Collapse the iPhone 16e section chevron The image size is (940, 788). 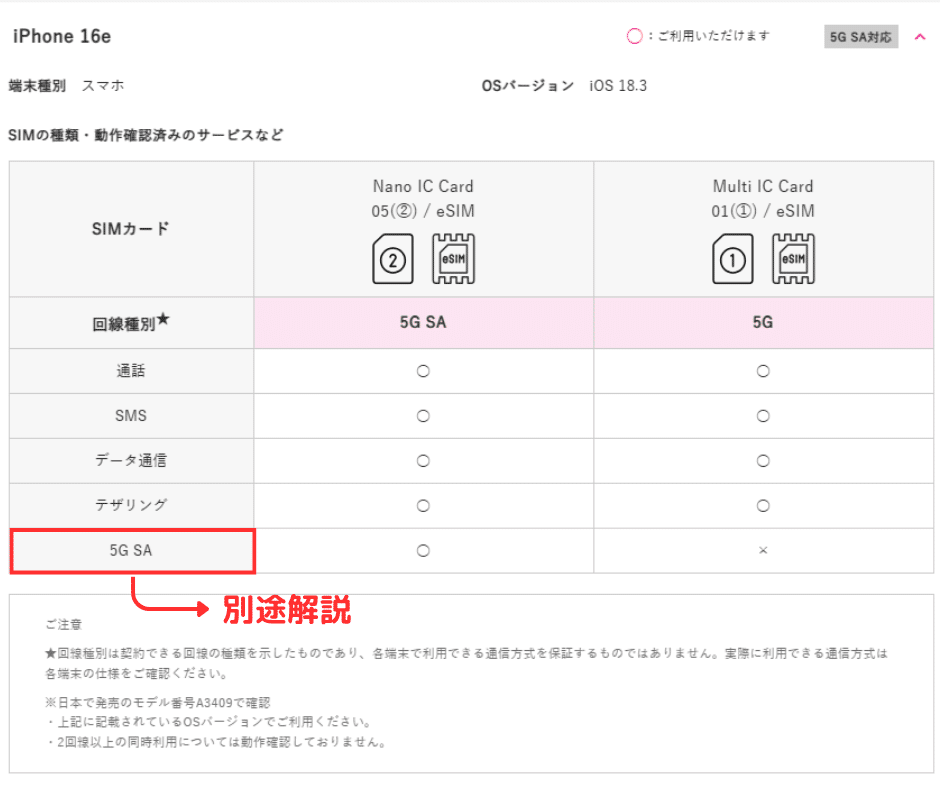pos(920,37)
